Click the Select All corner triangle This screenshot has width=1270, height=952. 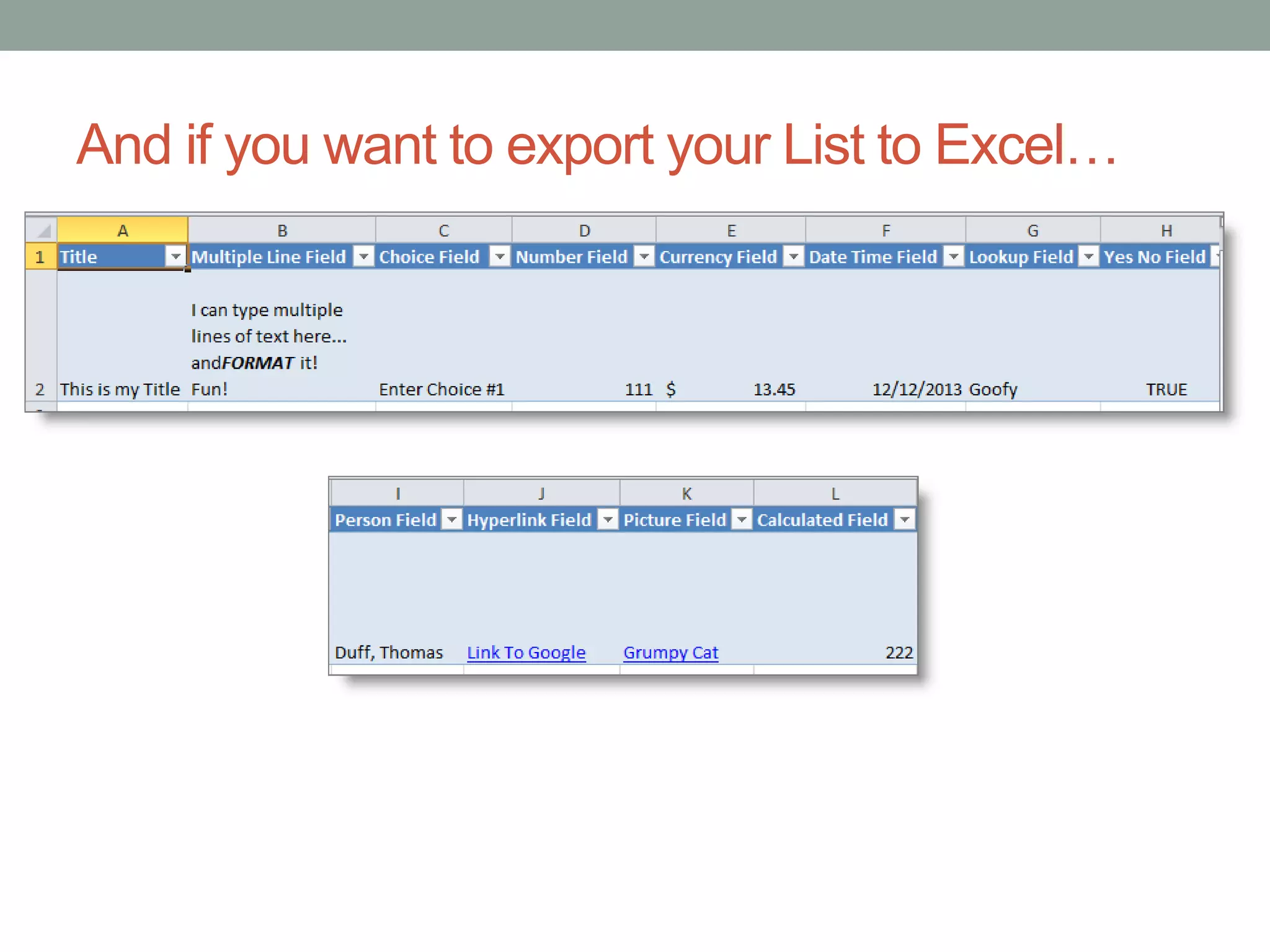click(x=42, y=230)
